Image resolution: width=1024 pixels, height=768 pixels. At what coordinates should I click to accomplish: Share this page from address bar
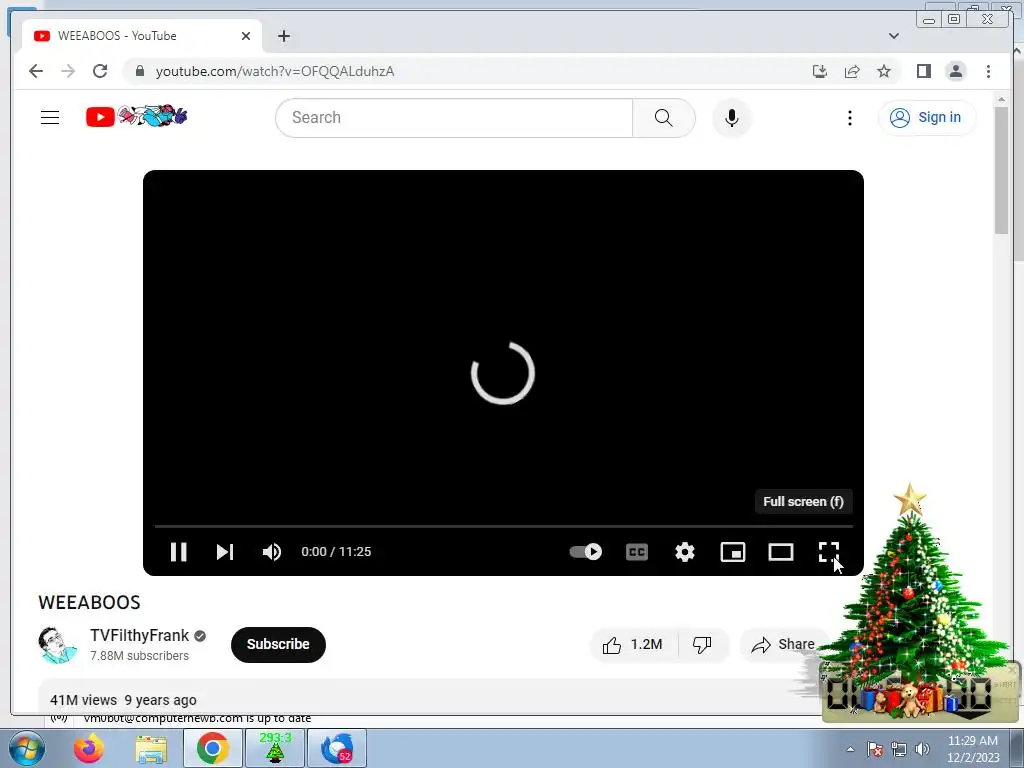coord(852,71)
